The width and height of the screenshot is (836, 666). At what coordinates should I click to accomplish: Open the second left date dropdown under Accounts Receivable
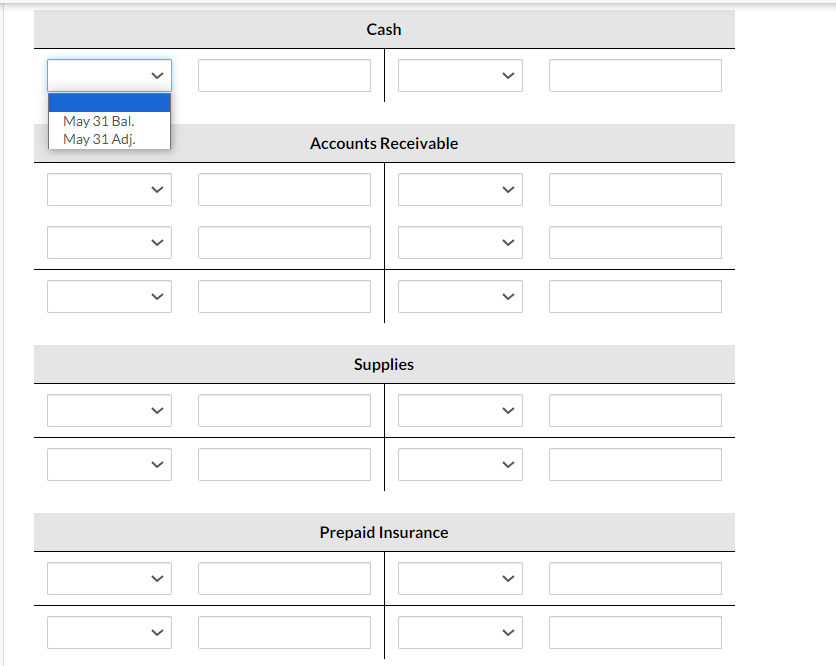pos(109,242)
